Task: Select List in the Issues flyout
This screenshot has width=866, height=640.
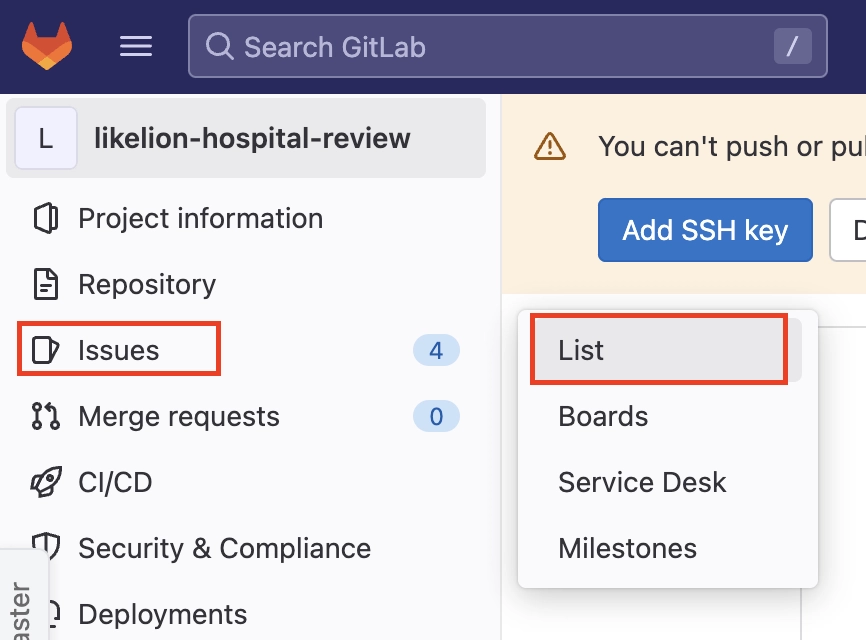Action: click(582, 351)
